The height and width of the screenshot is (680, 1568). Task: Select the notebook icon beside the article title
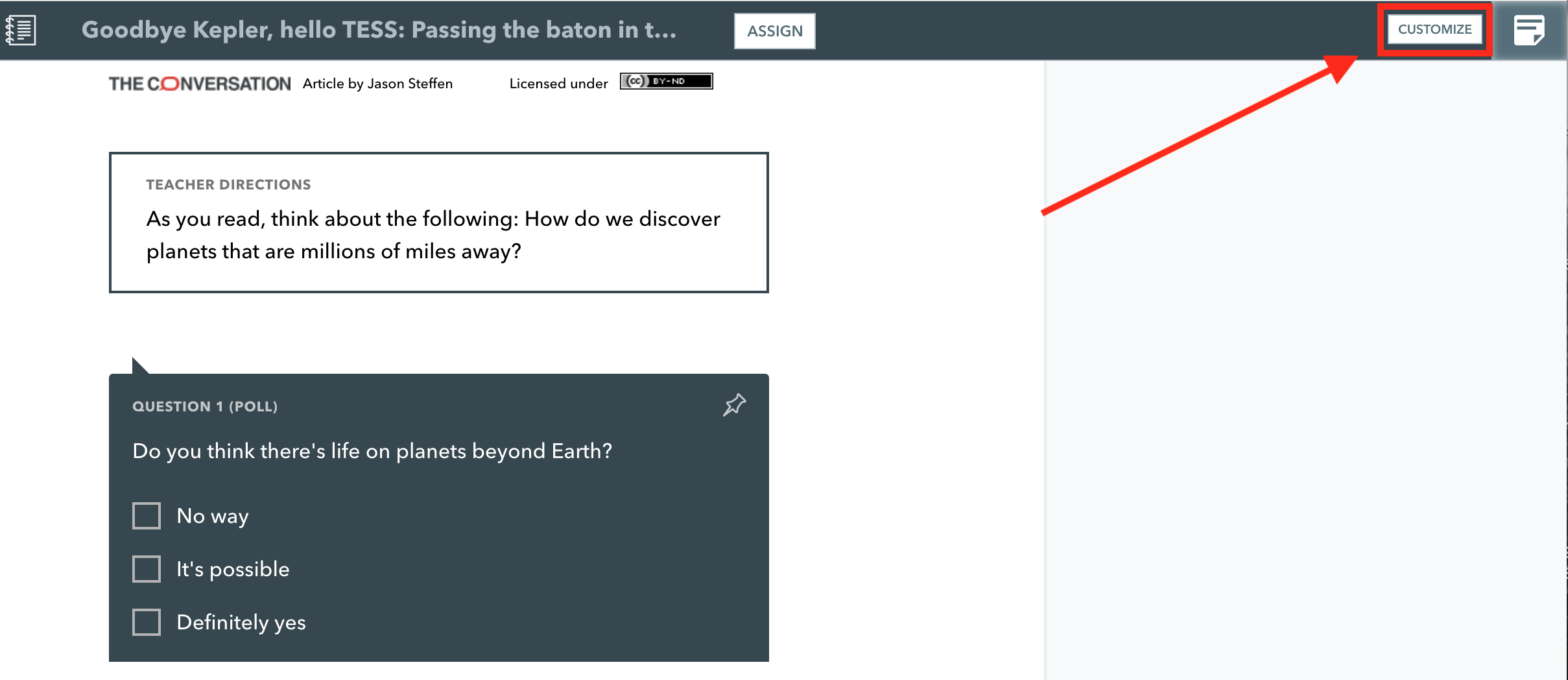pos(22,30)
